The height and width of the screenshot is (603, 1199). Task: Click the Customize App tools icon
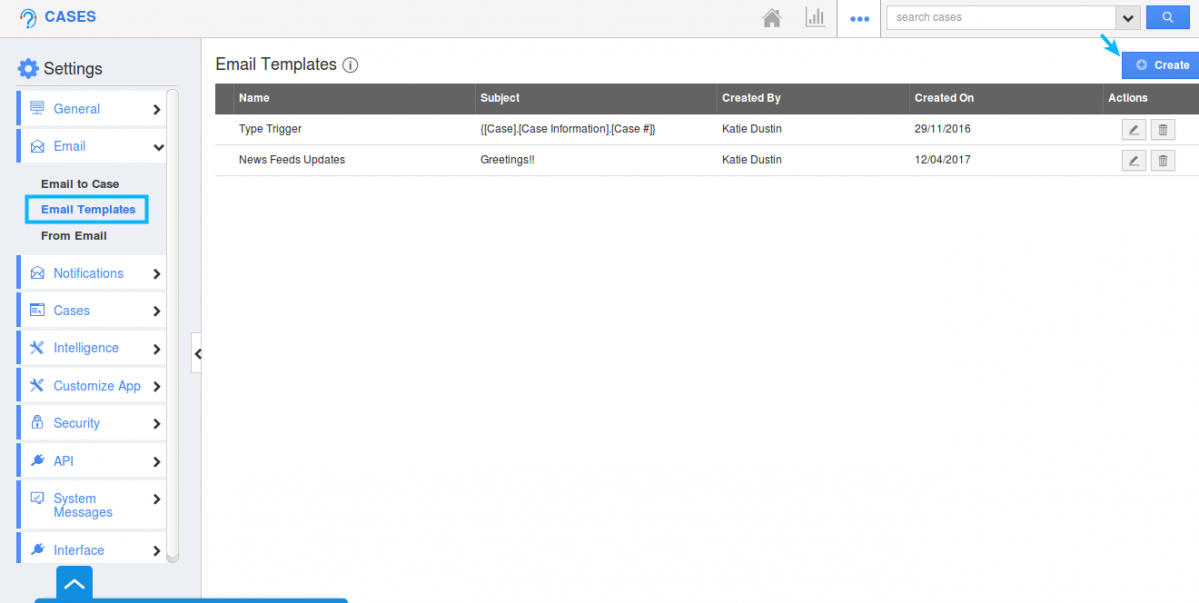(37, 385)
